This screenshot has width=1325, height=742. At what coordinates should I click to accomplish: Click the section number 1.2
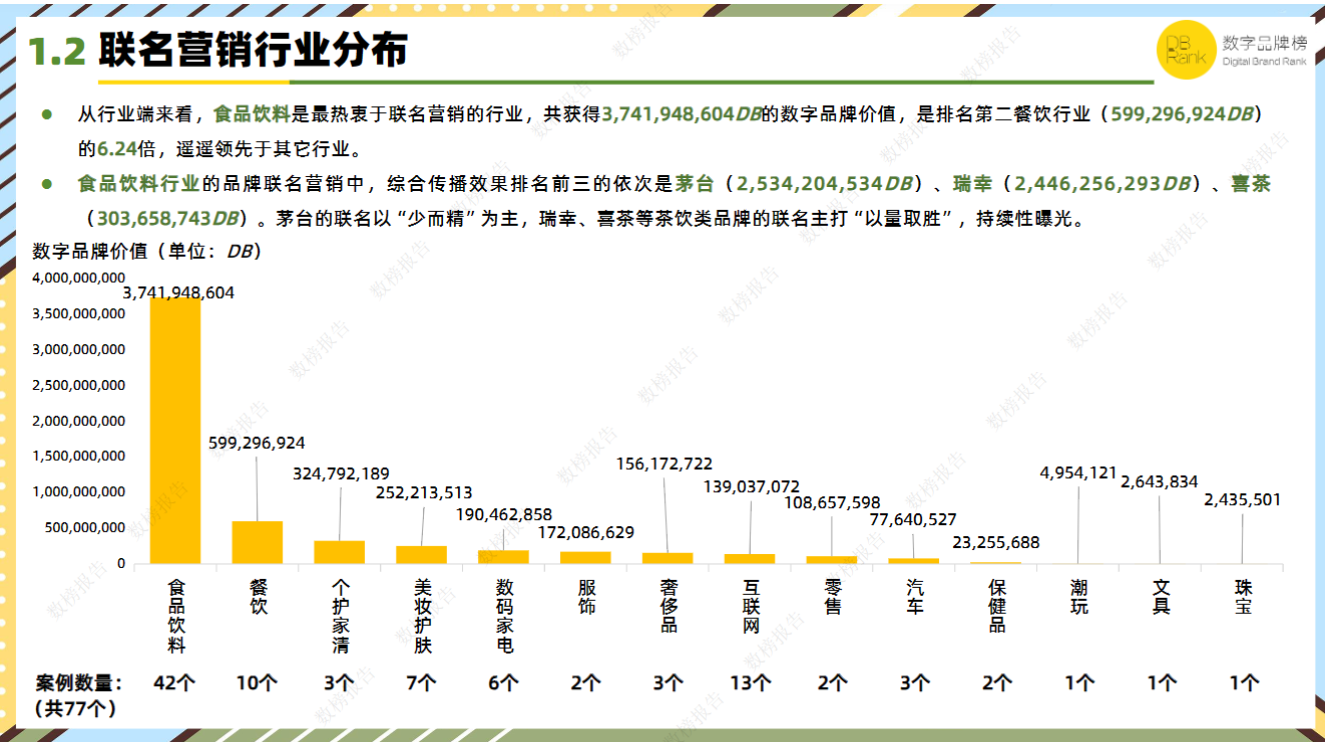point(57,51)
